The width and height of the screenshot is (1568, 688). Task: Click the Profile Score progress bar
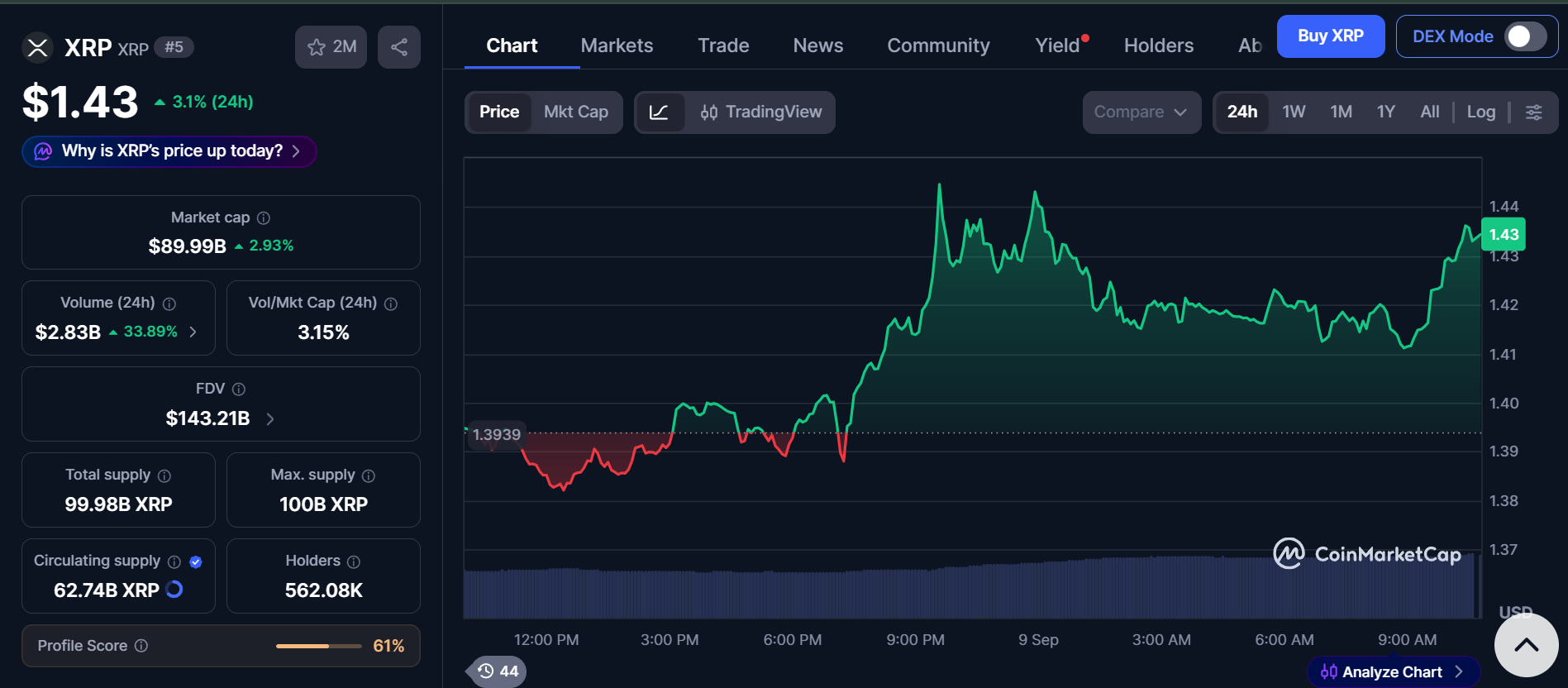pyautogui.click(x=318, y=646)
